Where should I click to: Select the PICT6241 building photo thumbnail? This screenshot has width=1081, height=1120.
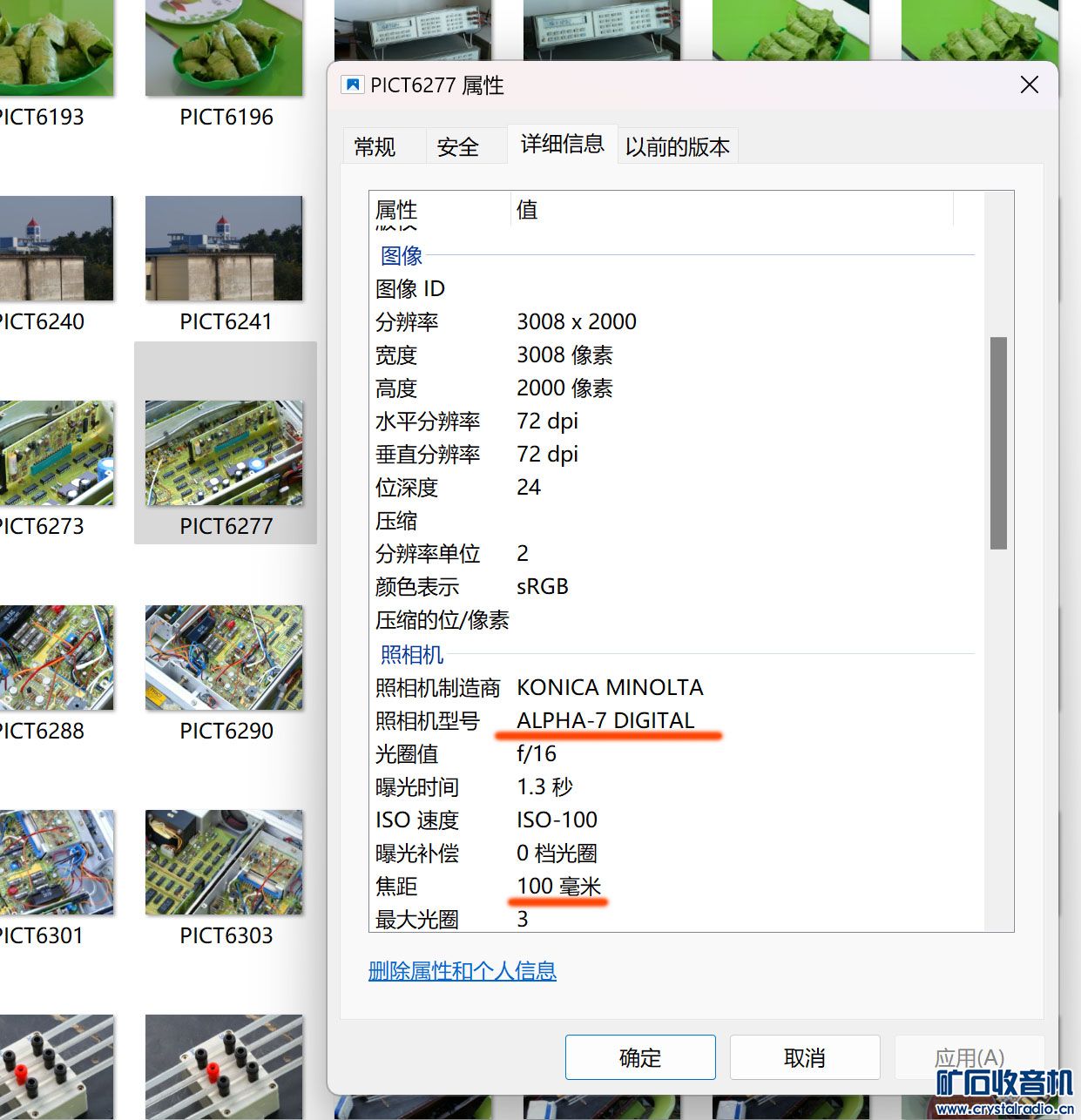tap(224, 248)
